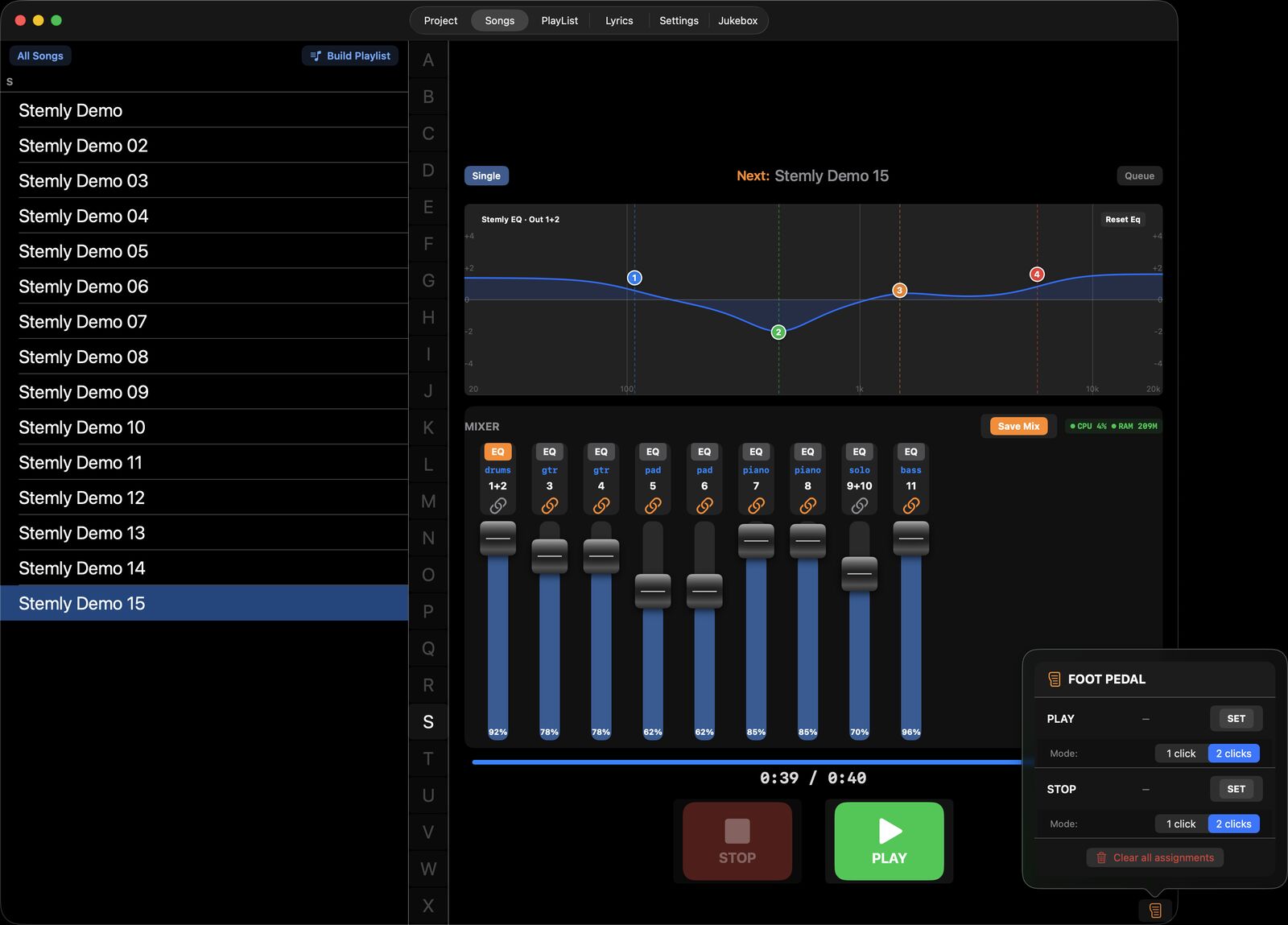Select EQ band node 1
Image resolution: width=1288 pixels, height=925 pixels.
tap(634, 278)
